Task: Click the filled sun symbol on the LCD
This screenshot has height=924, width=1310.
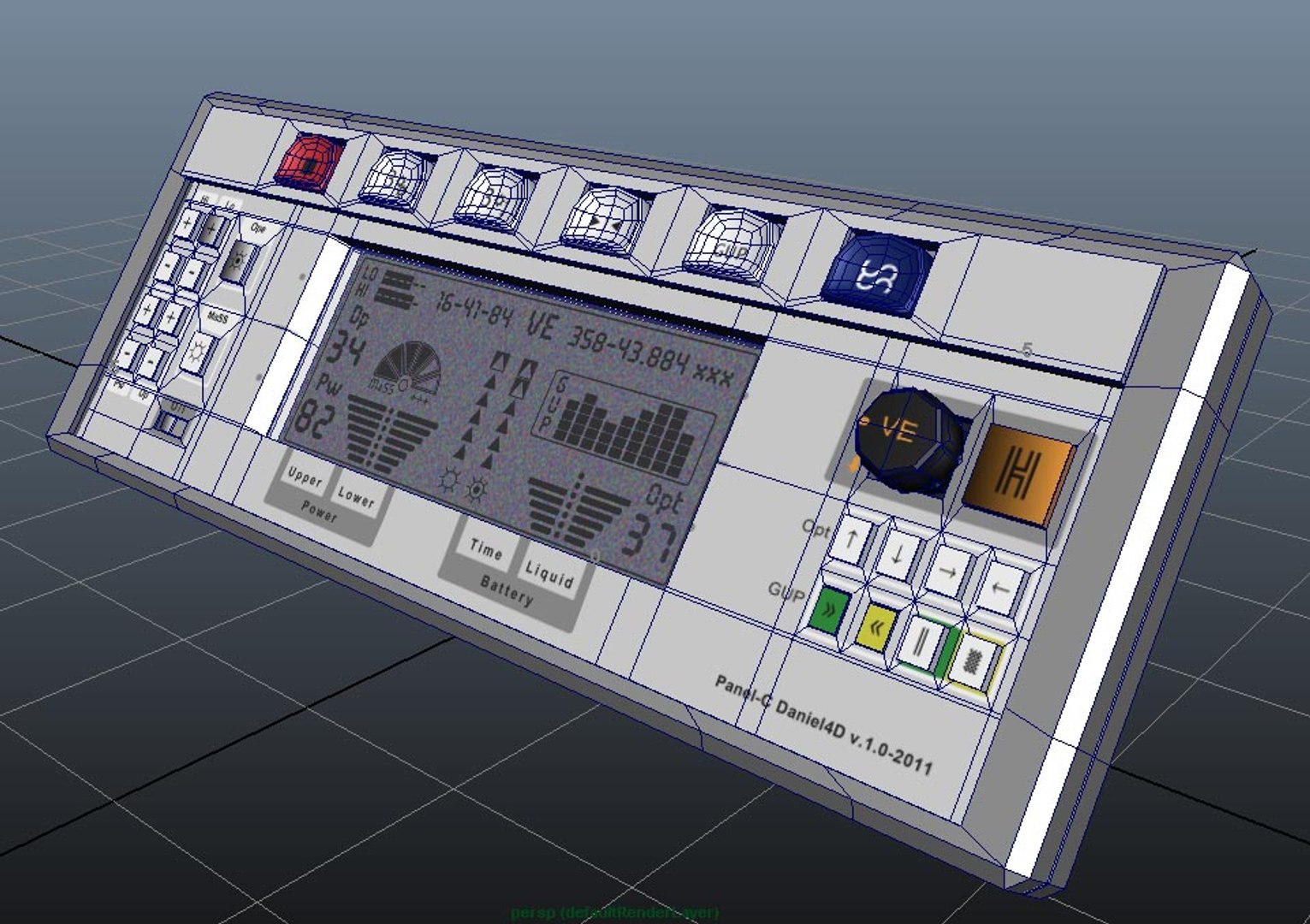Action: (x=477, y=491)
